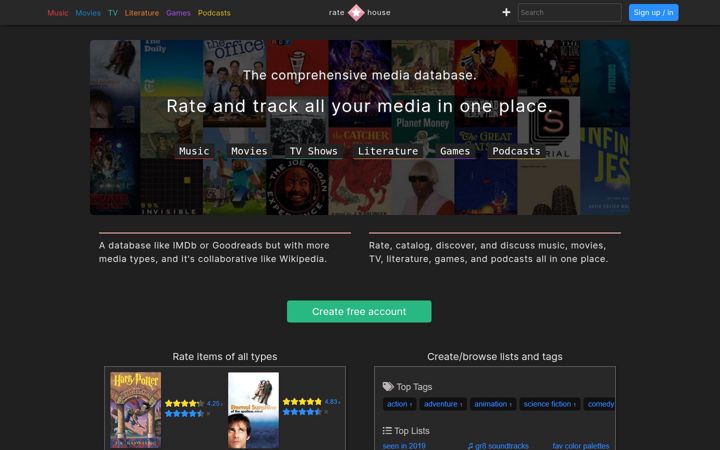Open the TV link in top navigation
This screenshot has width=720, height=450.
(x=113, y=13)
